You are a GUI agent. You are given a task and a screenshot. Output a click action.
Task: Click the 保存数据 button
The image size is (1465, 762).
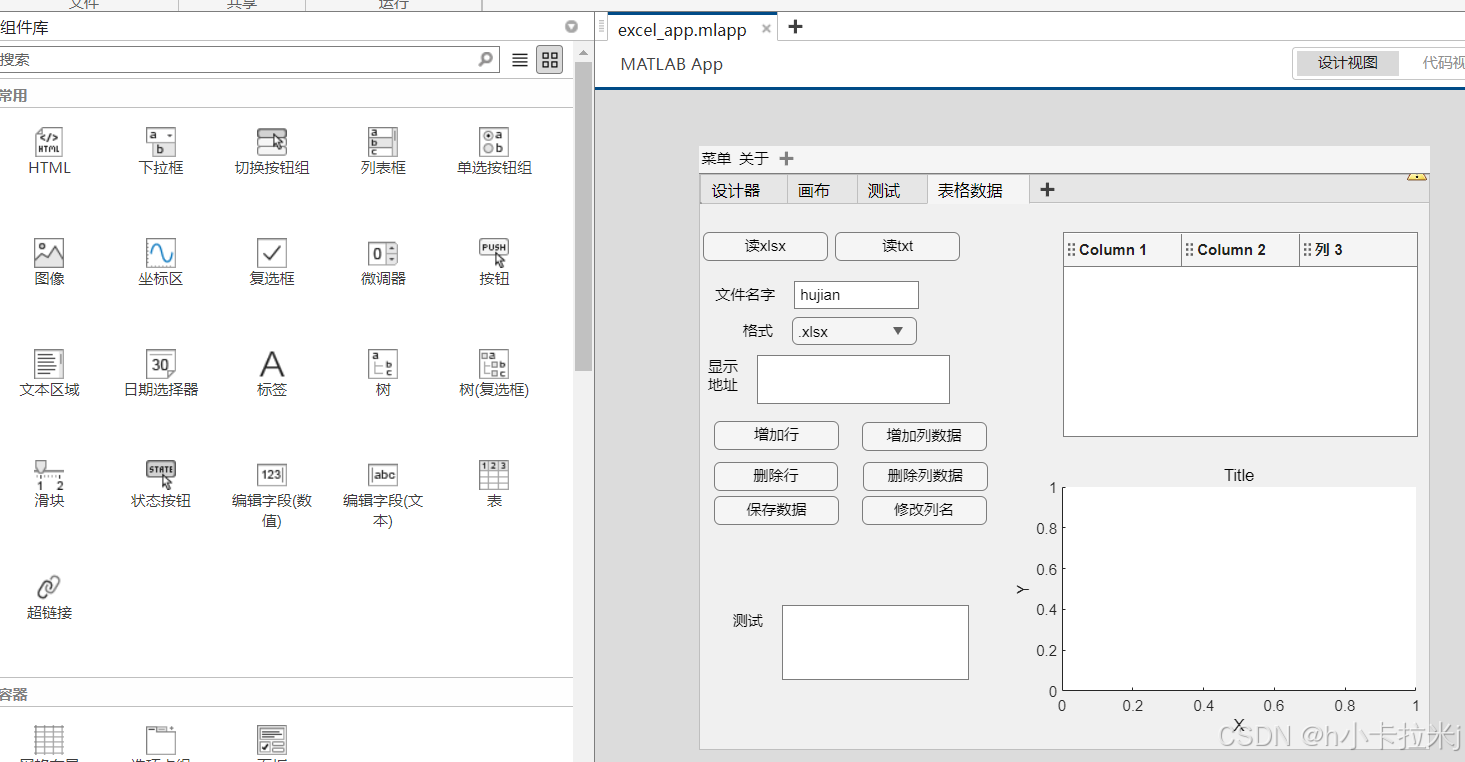[x=776, y=510]
